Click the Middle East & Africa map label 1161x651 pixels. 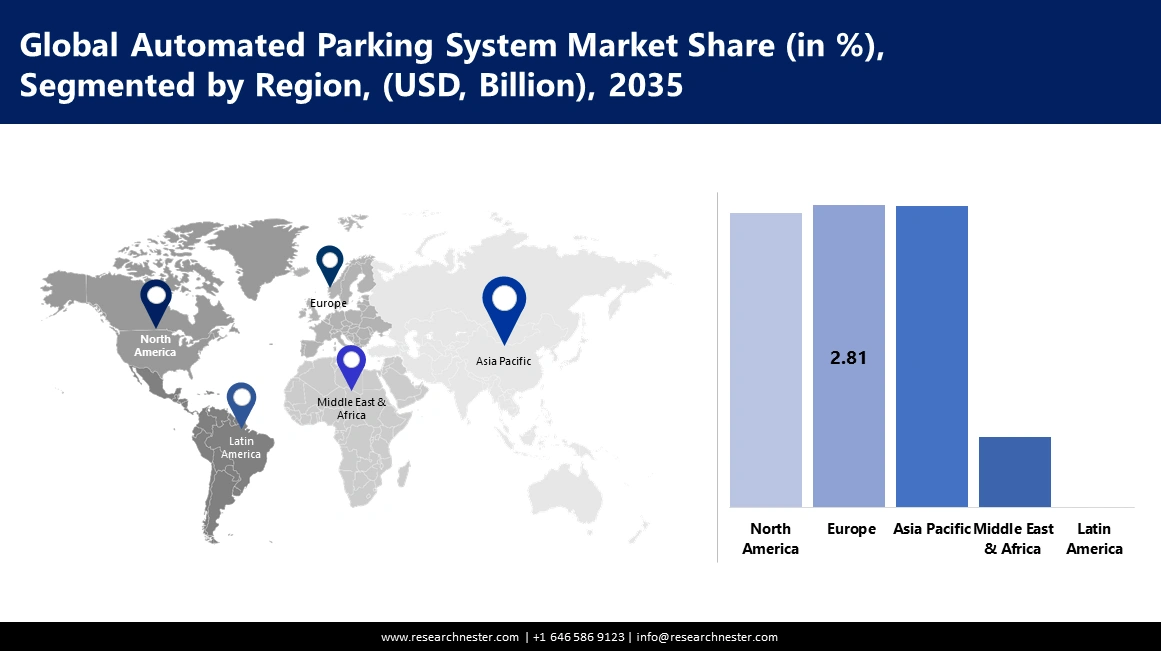(352, 408)
